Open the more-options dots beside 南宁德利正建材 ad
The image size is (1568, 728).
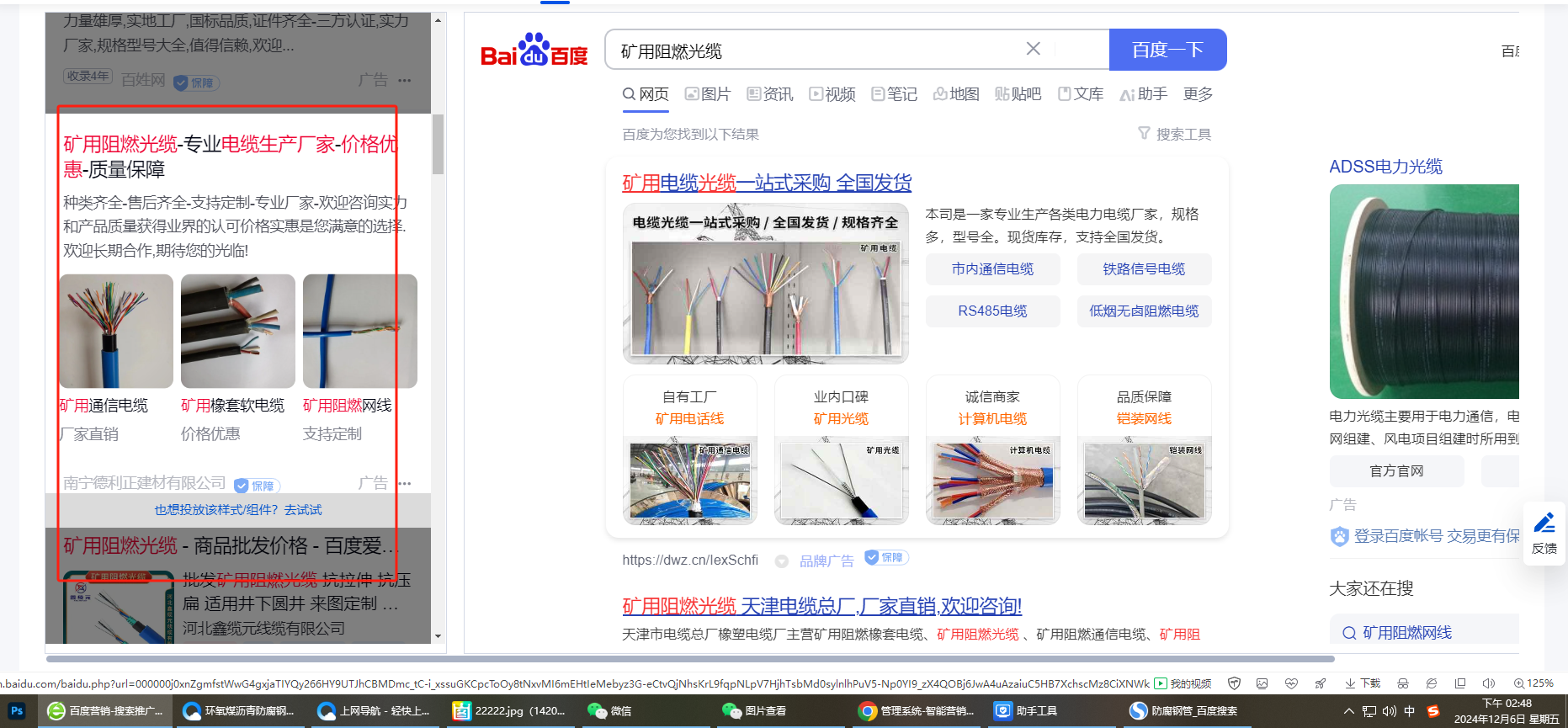tap(405, 484)
